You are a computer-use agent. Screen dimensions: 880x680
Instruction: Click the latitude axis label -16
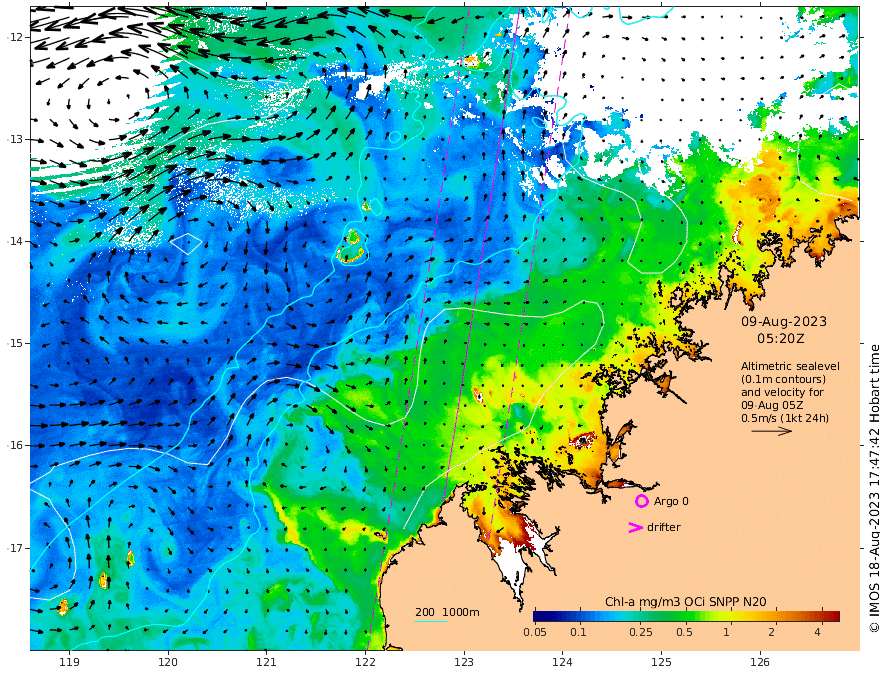click(15, 445)
